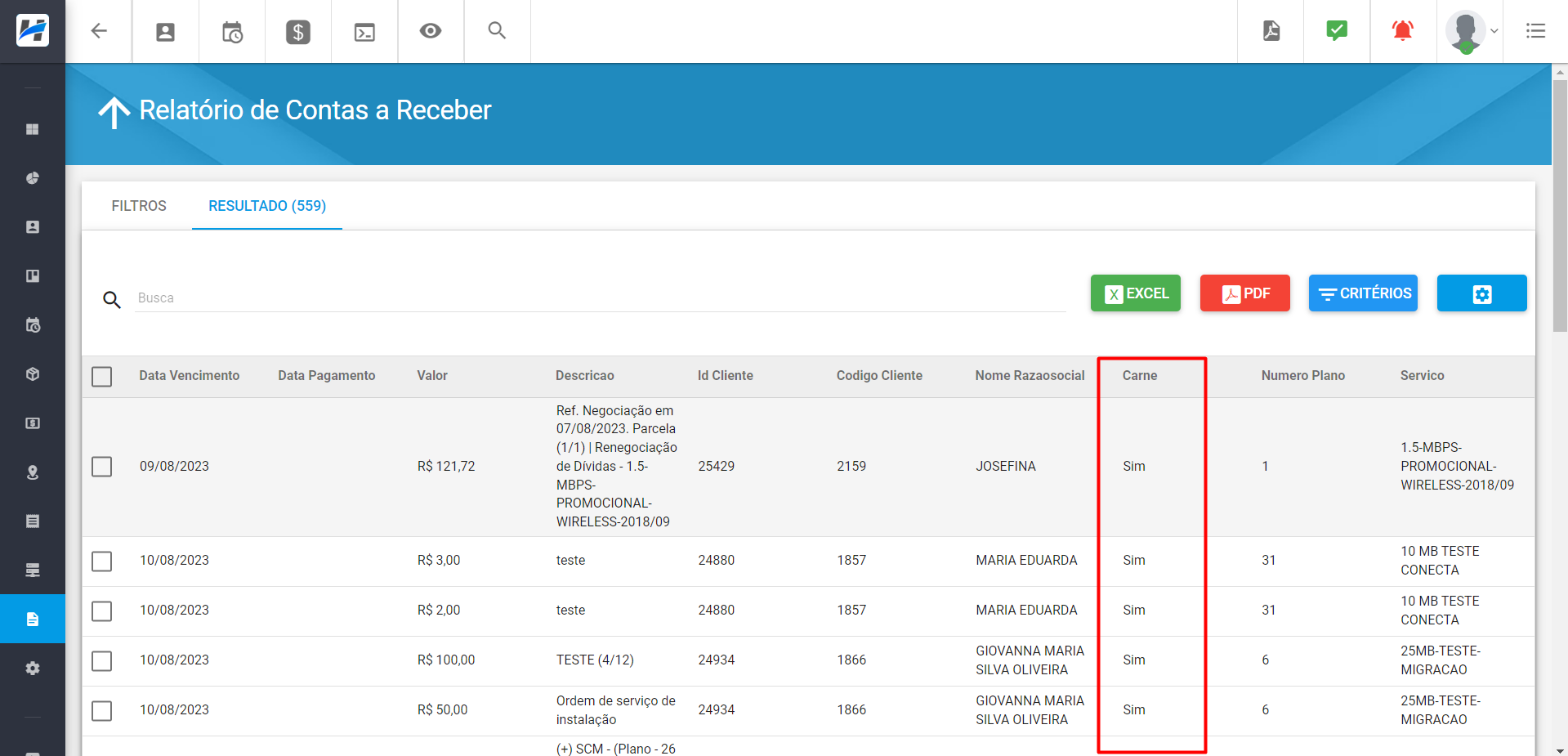Screen dimensions: 1568x756
Task: Open the list menu icon at far right
Action: click(1536, 31)
